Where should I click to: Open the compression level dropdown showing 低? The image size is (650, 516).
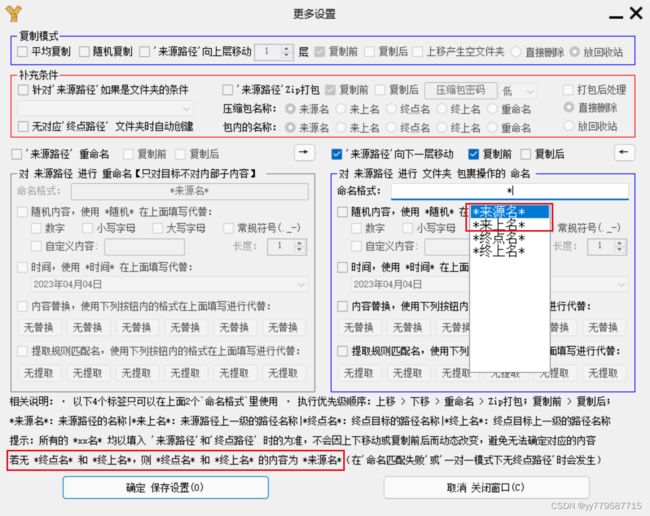point(518,91)
